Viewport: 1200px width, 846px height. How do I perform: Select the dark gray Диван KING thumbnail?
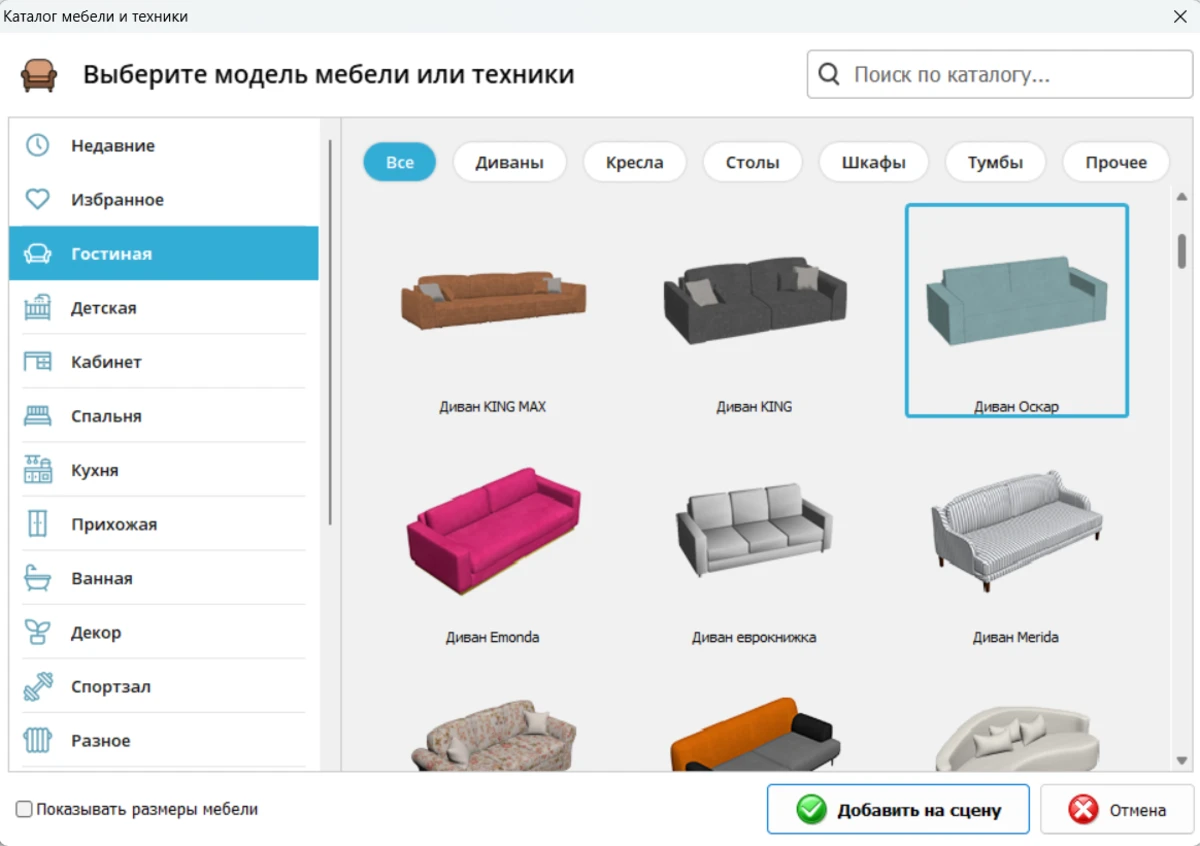click(x=754, y=300)
